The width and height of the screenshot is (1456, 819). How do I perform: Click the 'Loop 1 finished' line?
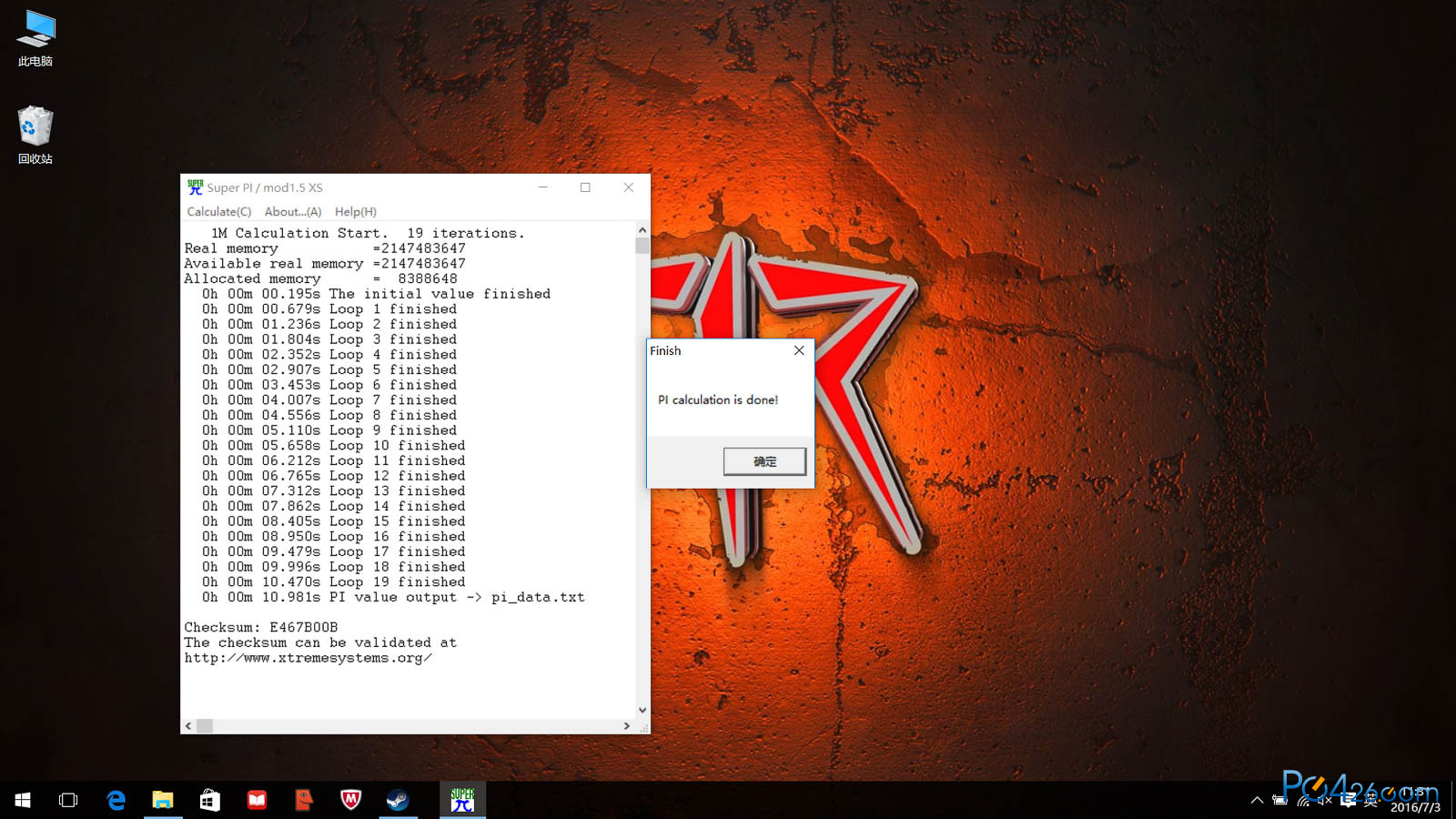pyautogui.click(x=329, y=308)
